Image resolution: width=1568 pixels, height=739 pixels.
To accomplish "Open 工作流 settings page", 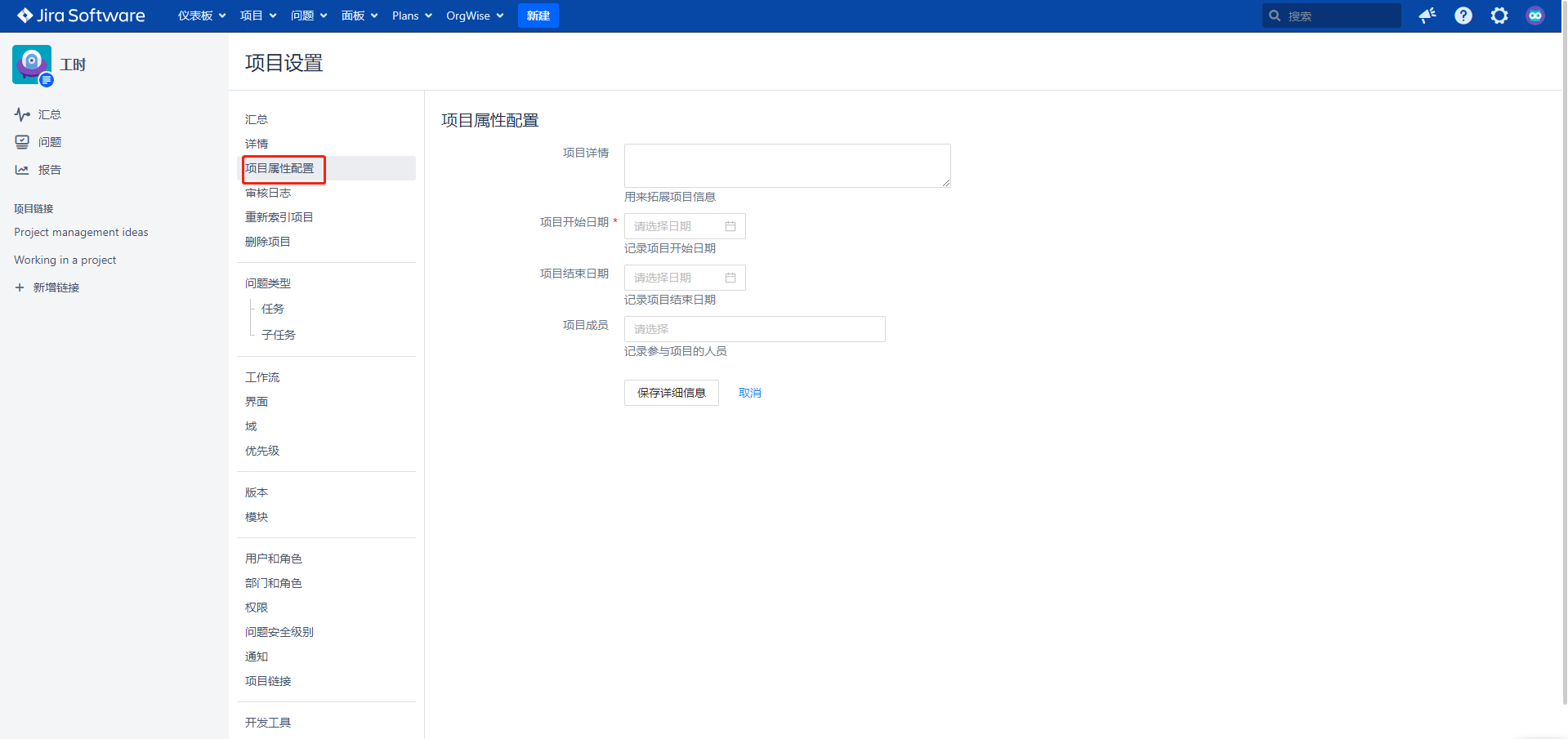I will 262,377.
